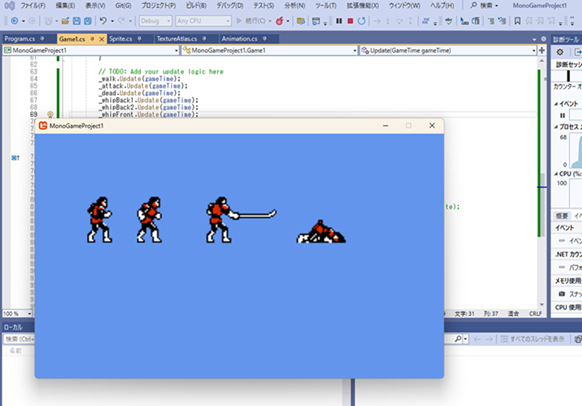
Task: Collapse the CPU graph section
Action: [556, 174]
